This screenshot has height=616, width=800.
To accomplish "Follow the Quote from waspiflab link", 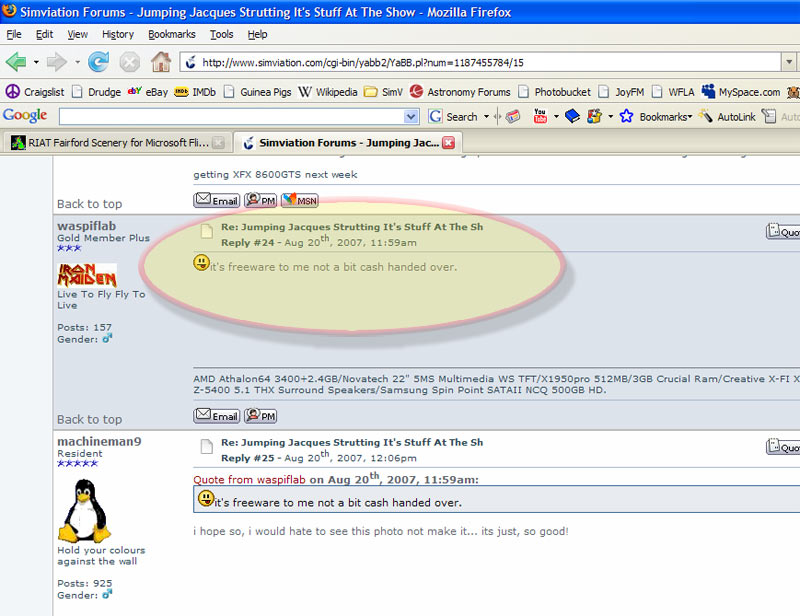I will click(249, 480).
